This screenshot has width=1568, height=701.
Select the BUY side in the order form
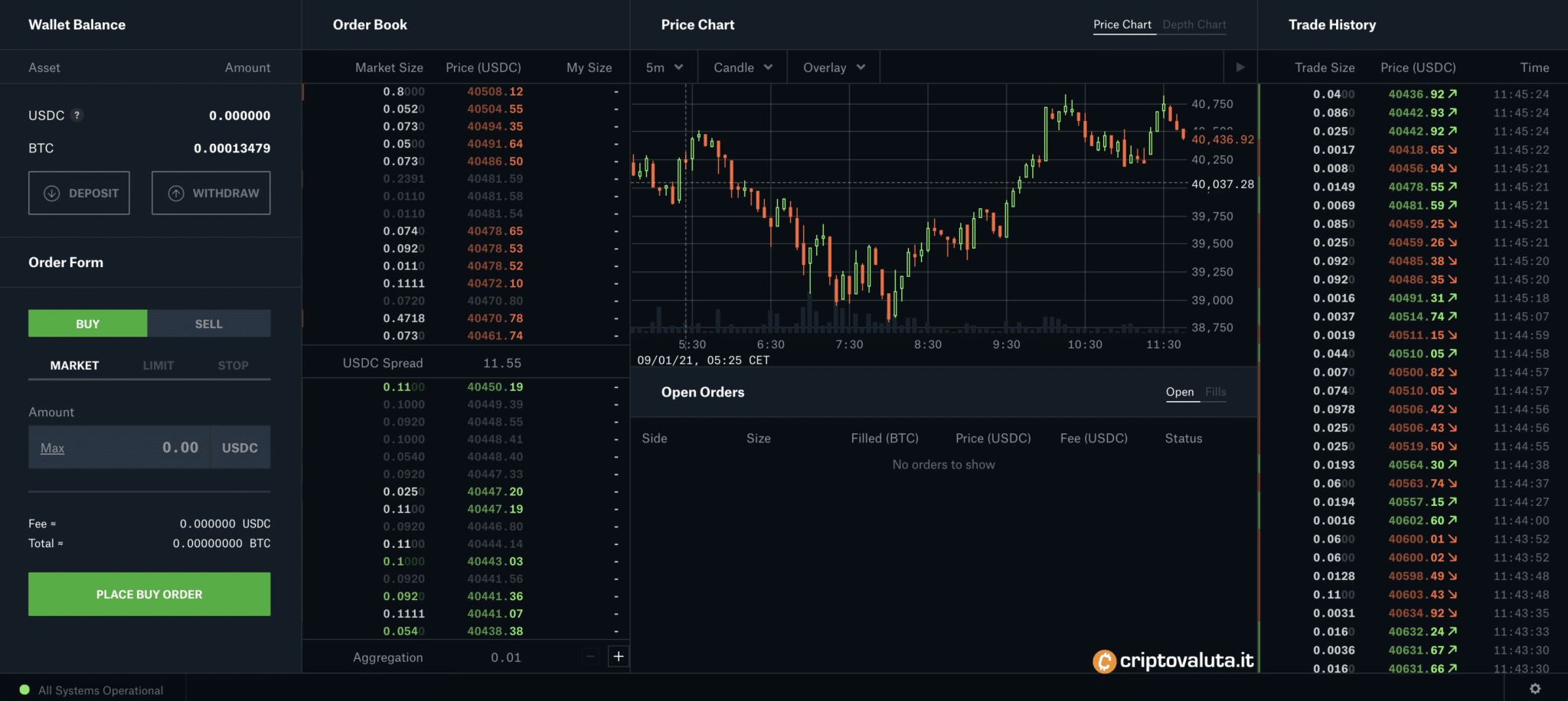(x=87, y=323)
